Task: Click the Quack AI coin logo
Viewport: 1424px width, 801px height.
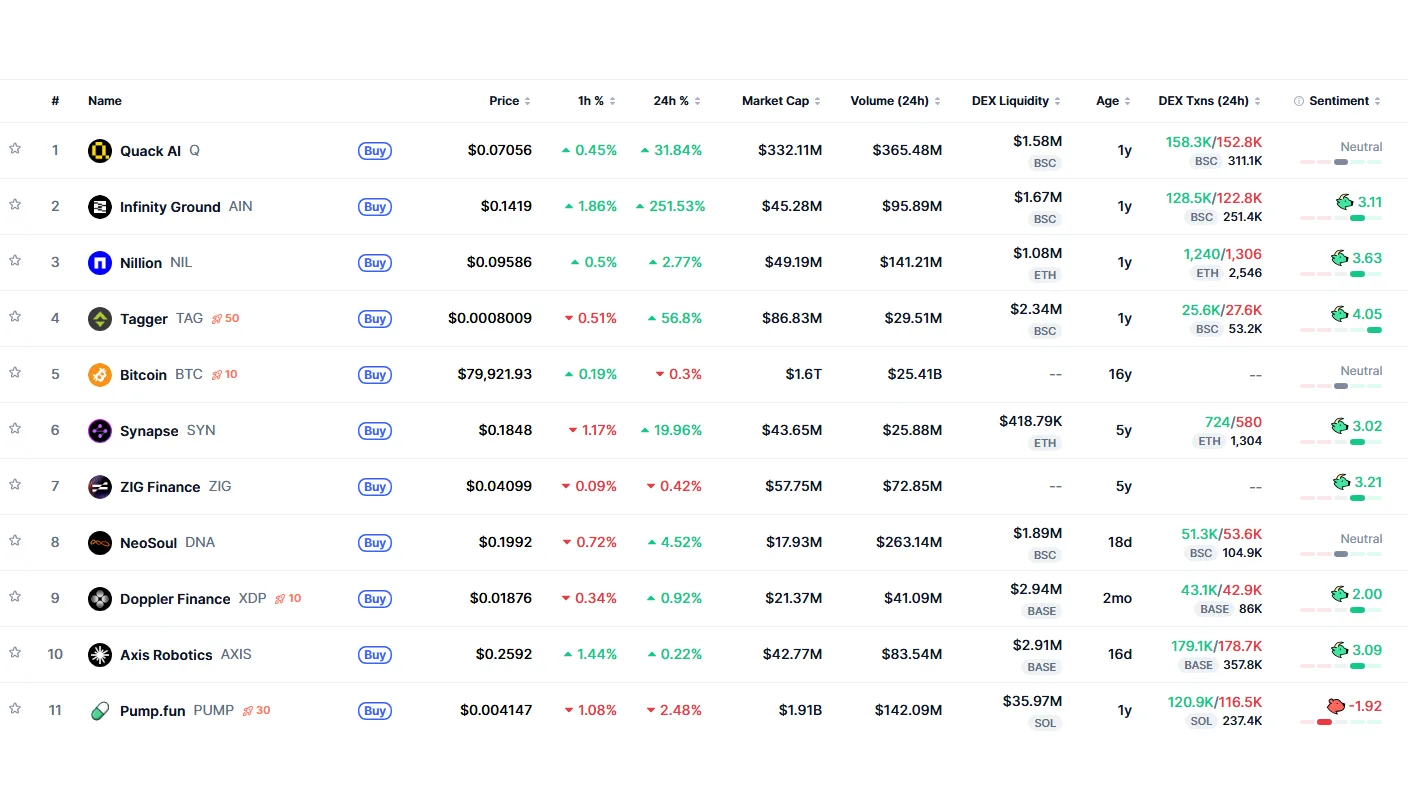Action: [x=99, y=151]
